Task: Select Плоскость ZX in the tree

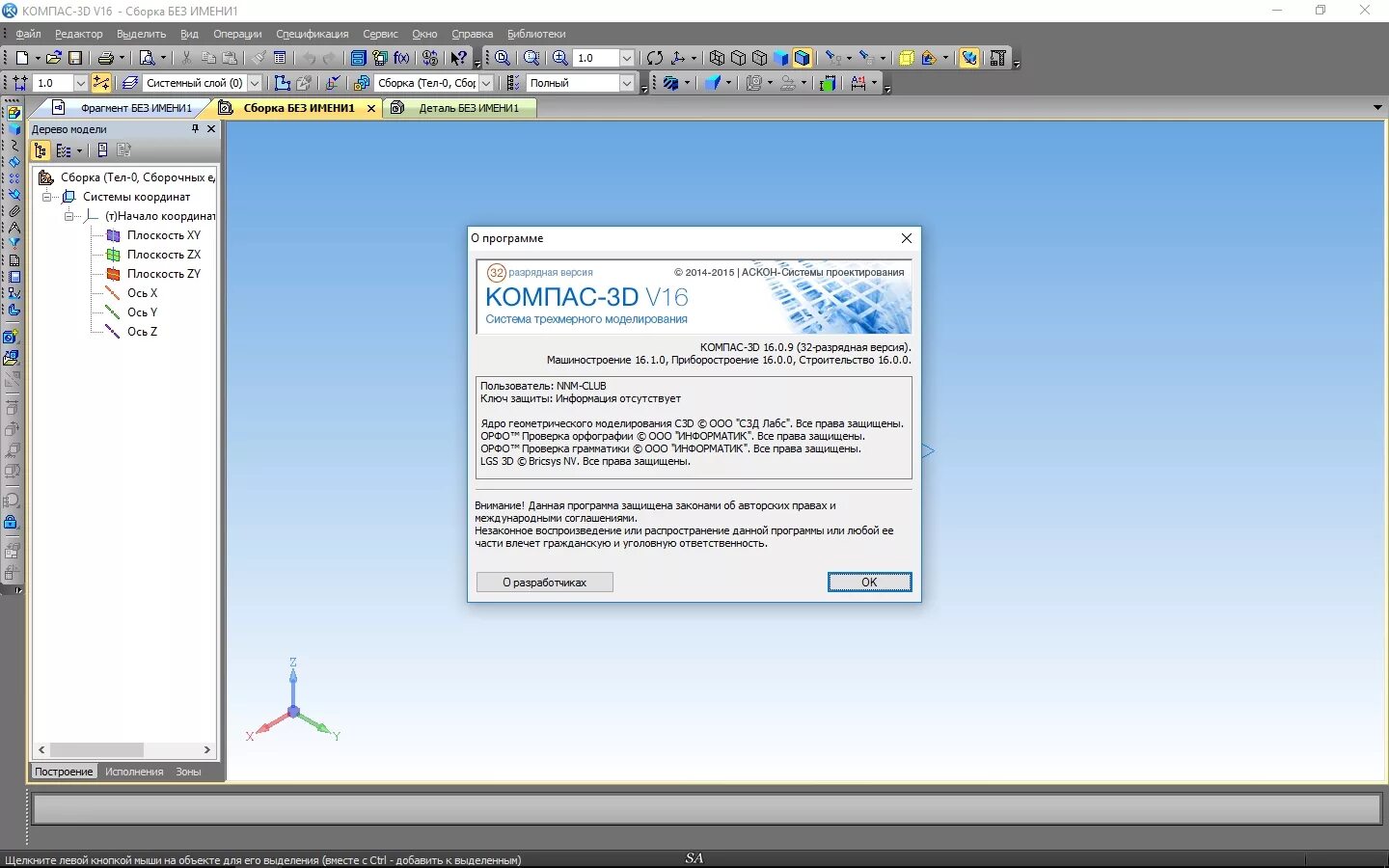Action: [x=163, y=255]
